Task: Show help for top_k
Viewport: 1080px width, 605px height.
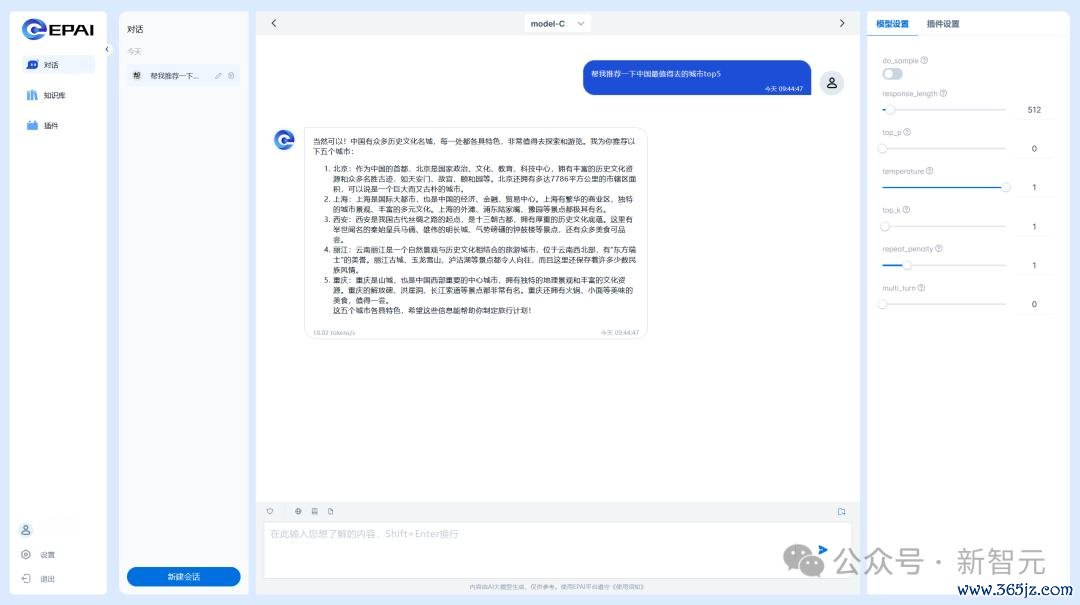Action: point(906,210)
